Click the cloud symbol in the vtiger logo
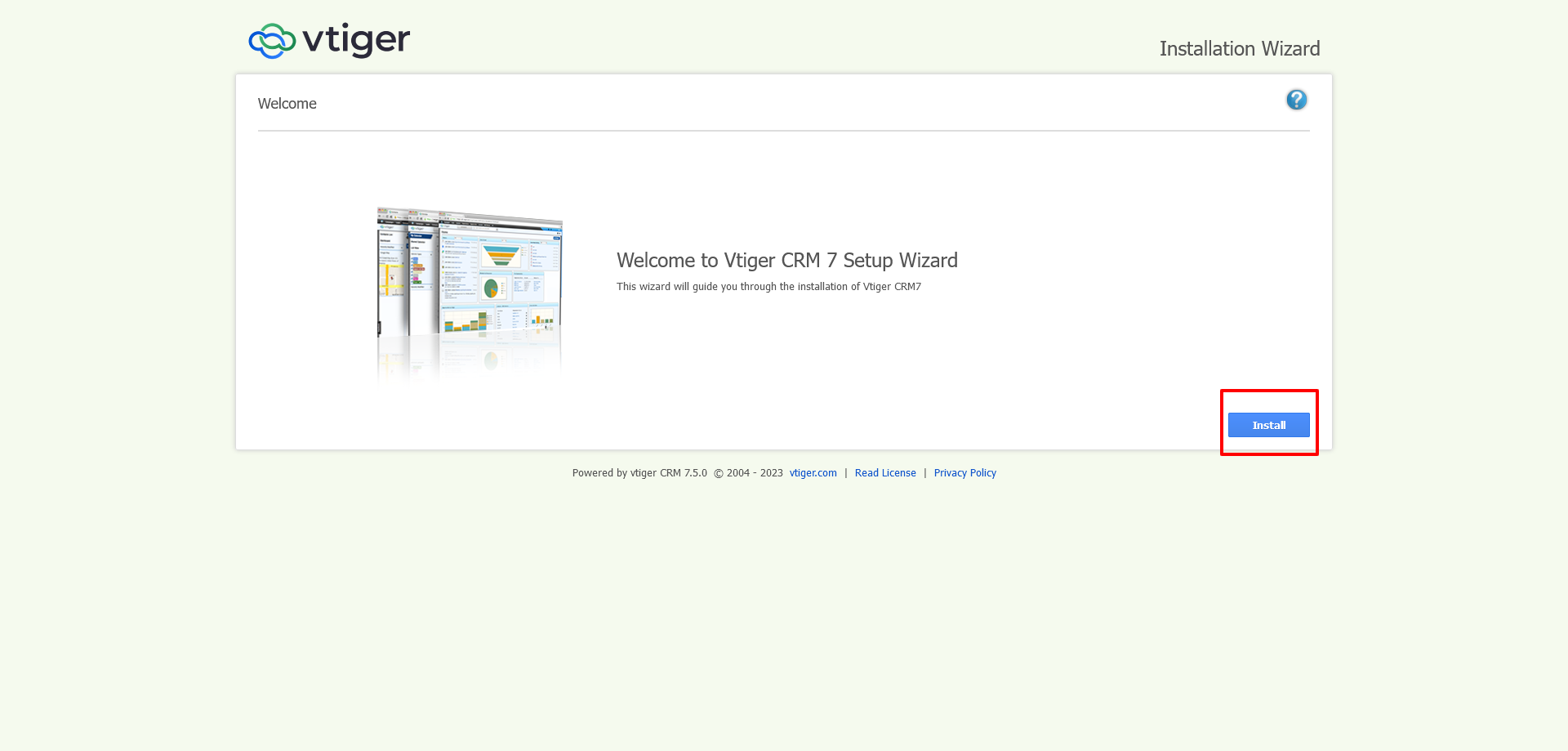This screenshot has height=751, width=1568. coord(270,38)
